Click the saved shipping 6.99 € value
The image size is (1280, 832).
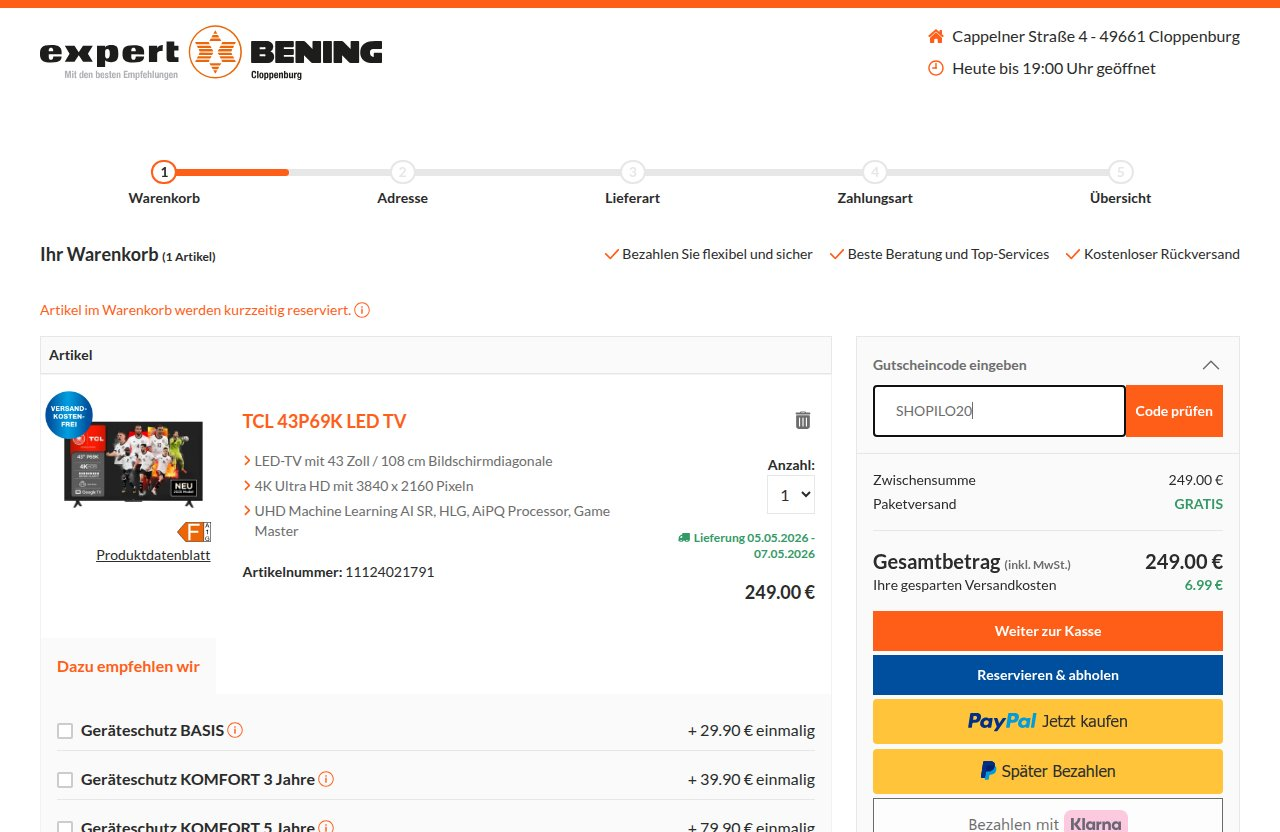(1204, 585)
